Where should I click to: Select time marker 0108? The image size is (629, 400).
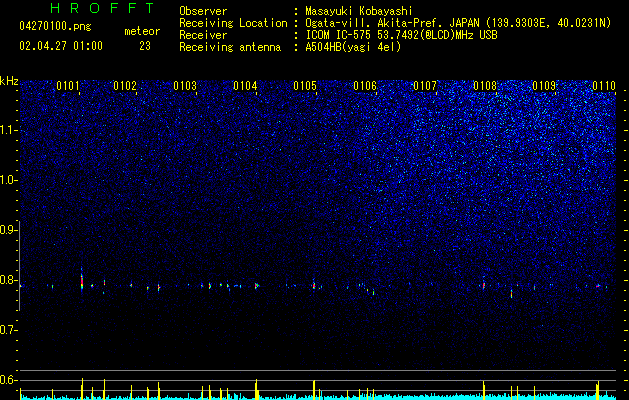point(485,86)
